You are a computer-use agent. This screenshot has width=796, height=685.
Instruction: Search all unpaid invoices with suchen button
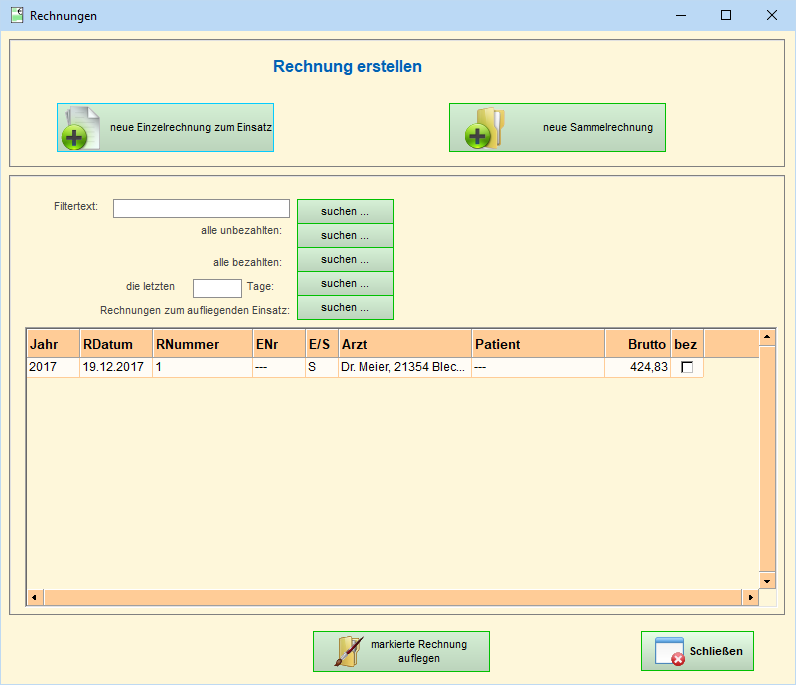coord(345,236)
